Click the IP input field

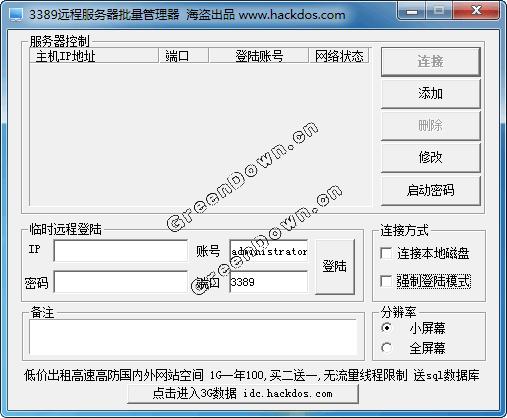[121, 251]
